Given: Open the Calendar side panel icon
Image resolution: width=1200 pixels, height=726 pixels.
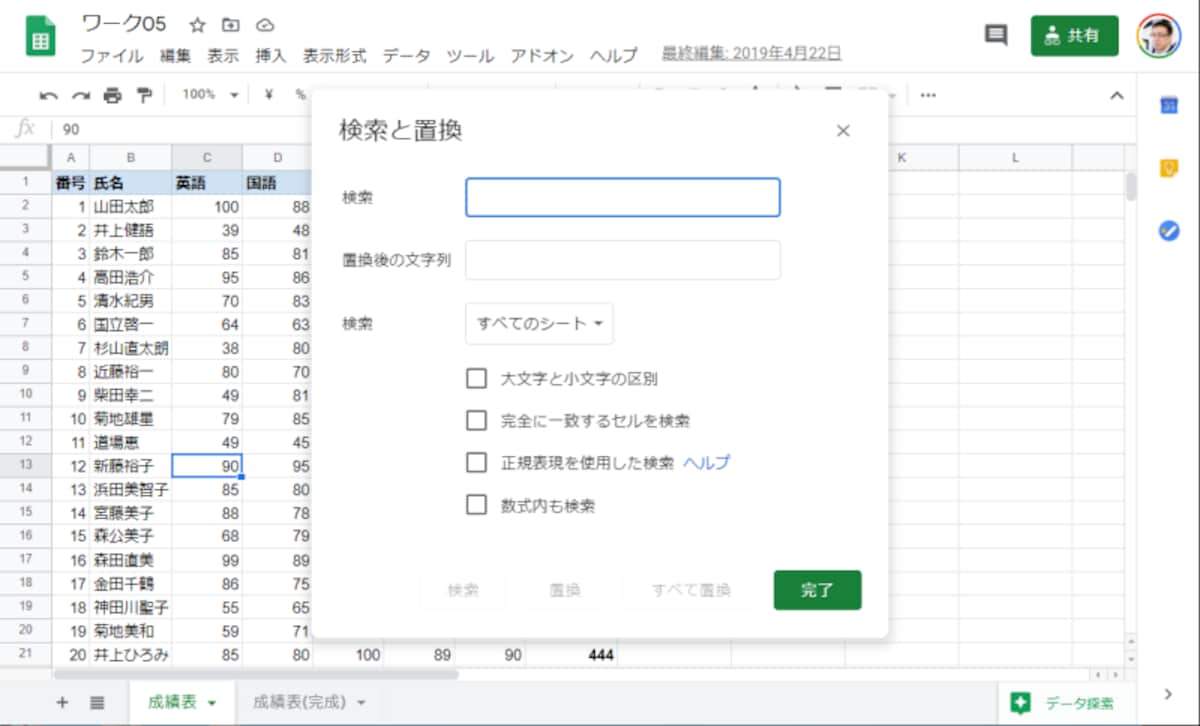Looking at the screenshot, I should point(1169,106).
